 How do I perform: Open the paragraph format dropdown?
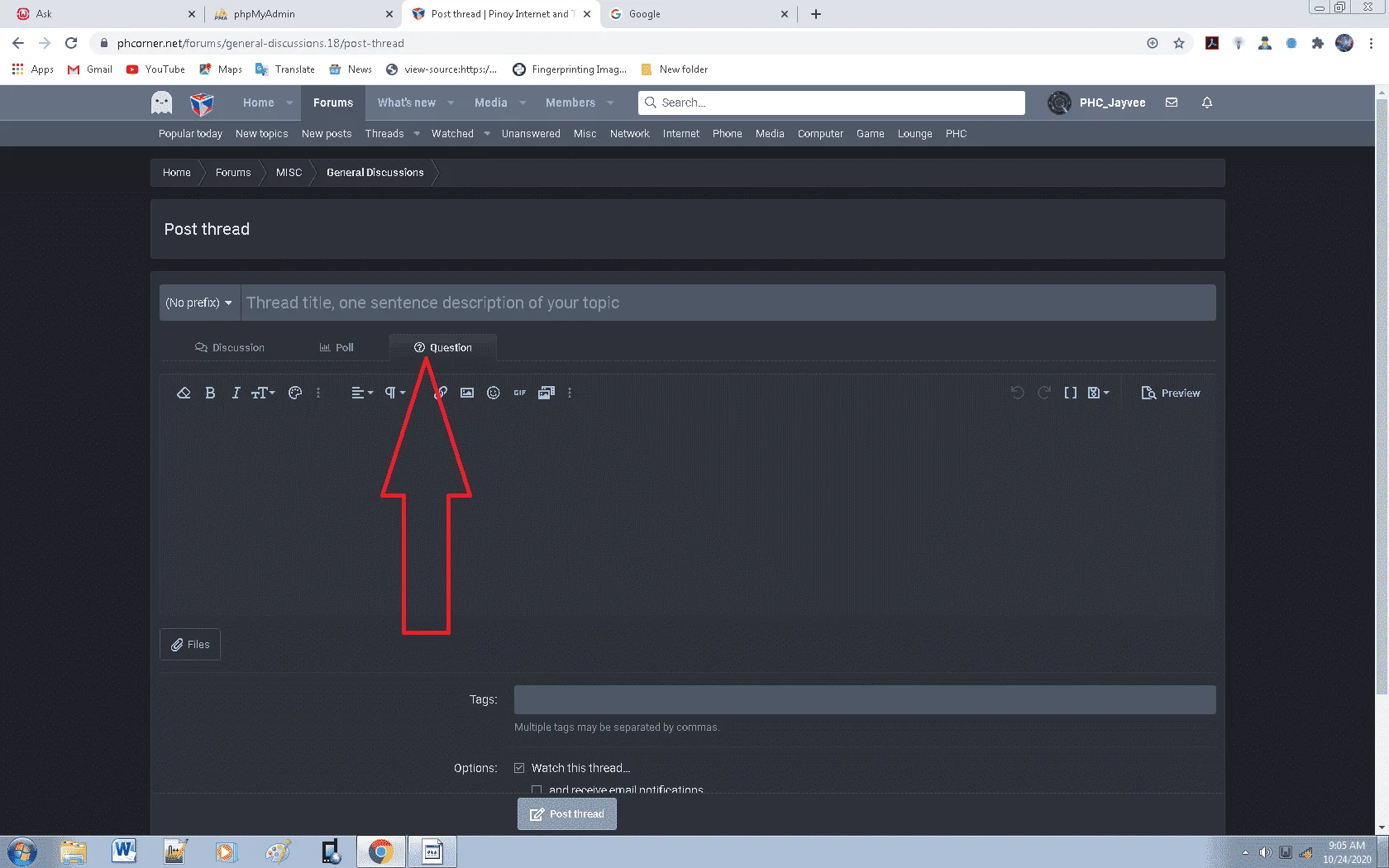pyautogui.click(x=395, y=393)
